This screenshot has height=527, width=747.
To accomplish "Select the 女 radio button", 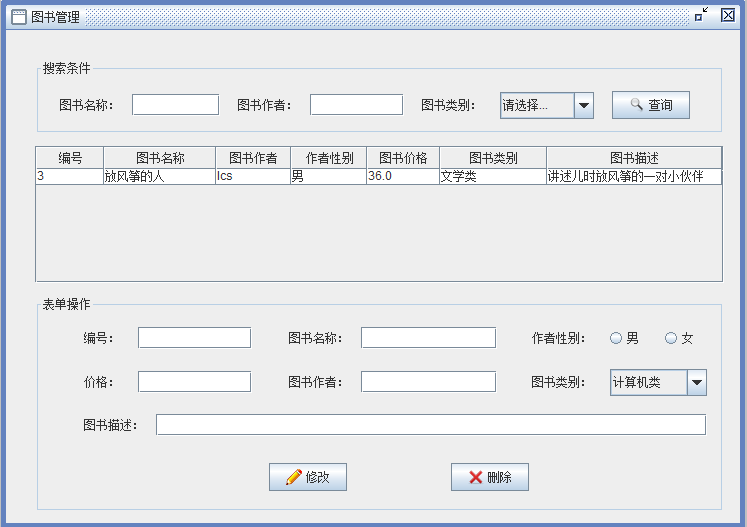I will click(679, 338).
